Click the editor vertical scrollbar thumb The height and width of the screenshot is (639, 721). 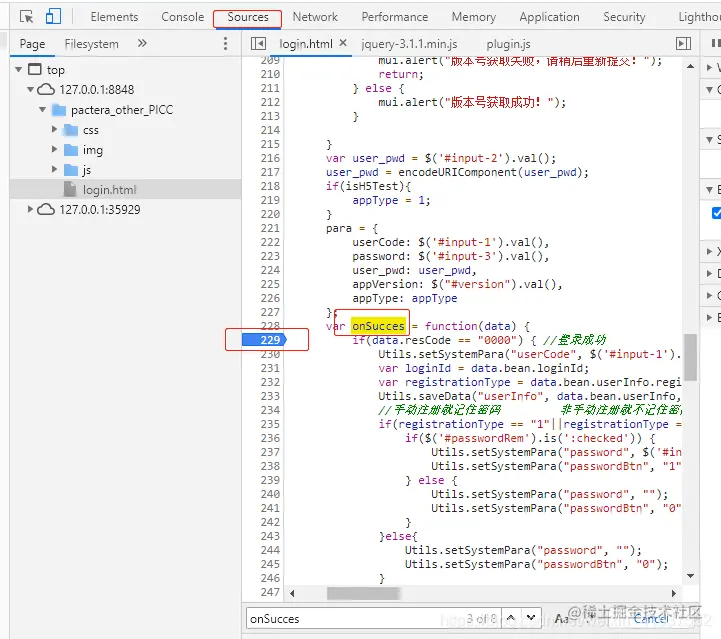coord(690,357)
